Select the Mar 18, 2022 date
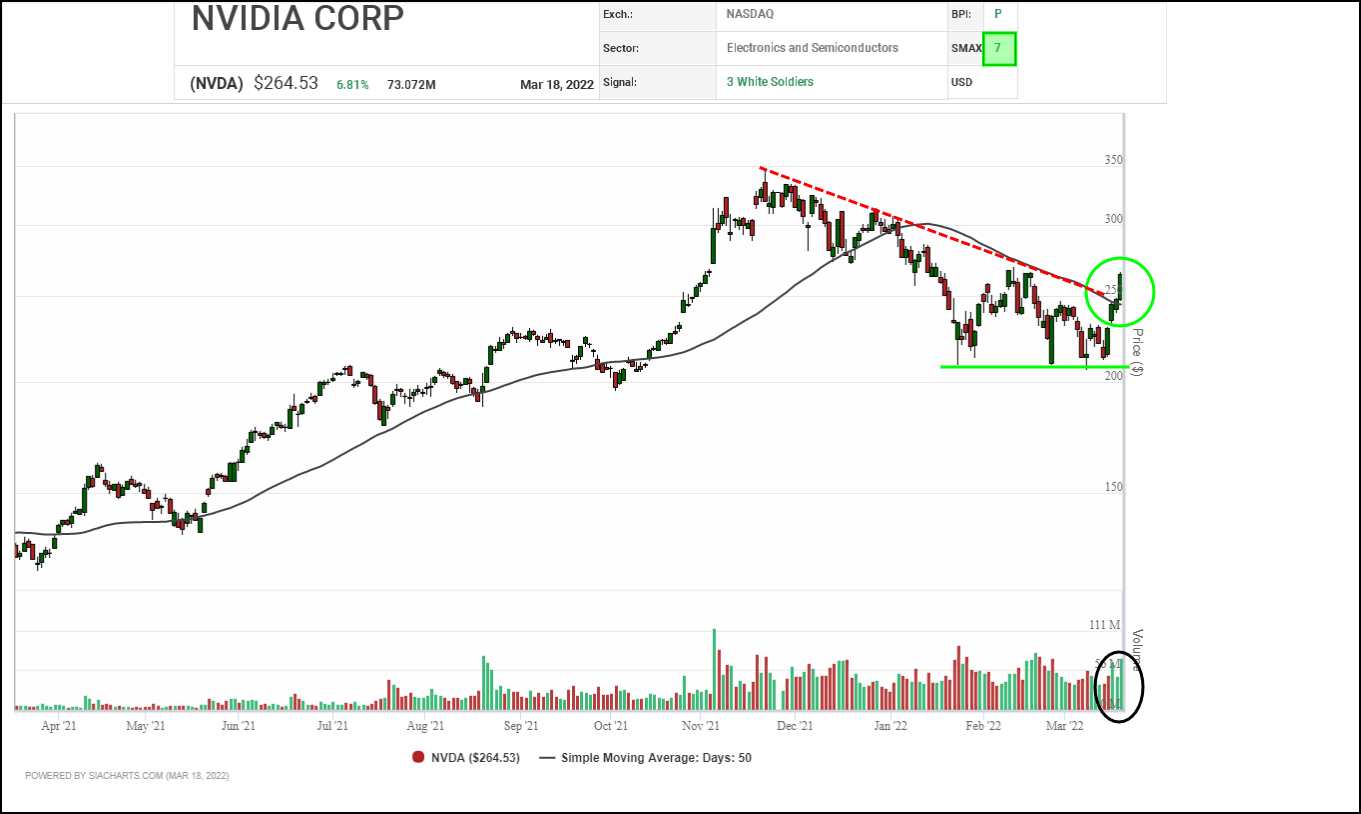 coord(557,85)
